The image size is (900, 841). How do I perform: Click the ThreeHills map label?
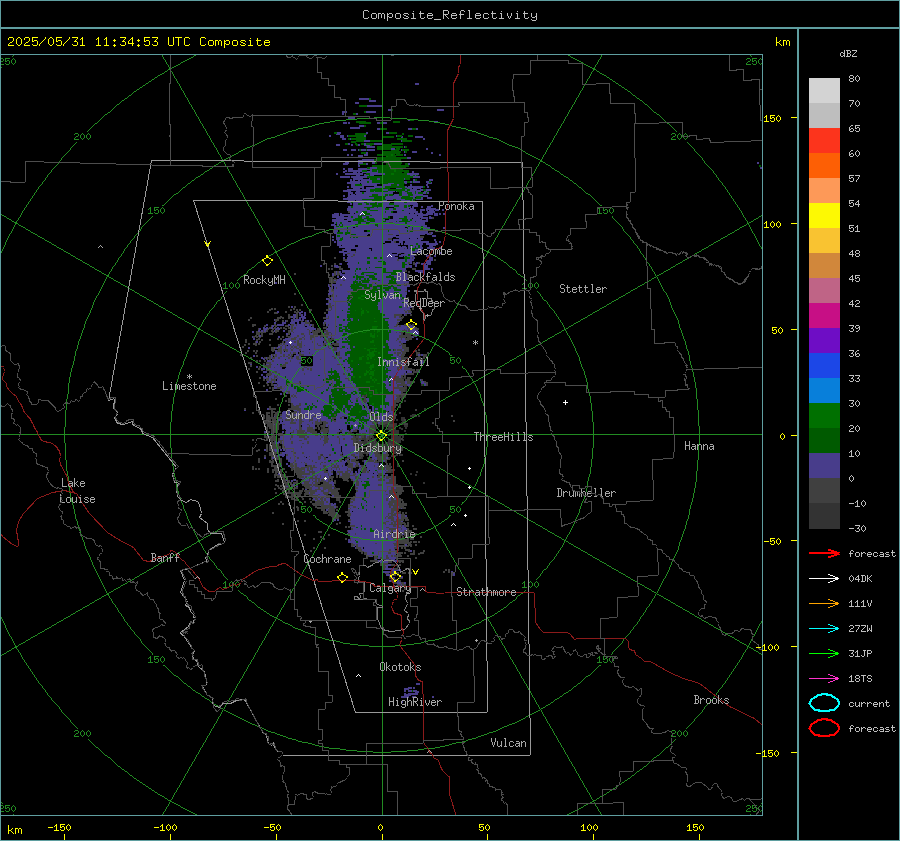pyautogui.click(x=503, y=437)
